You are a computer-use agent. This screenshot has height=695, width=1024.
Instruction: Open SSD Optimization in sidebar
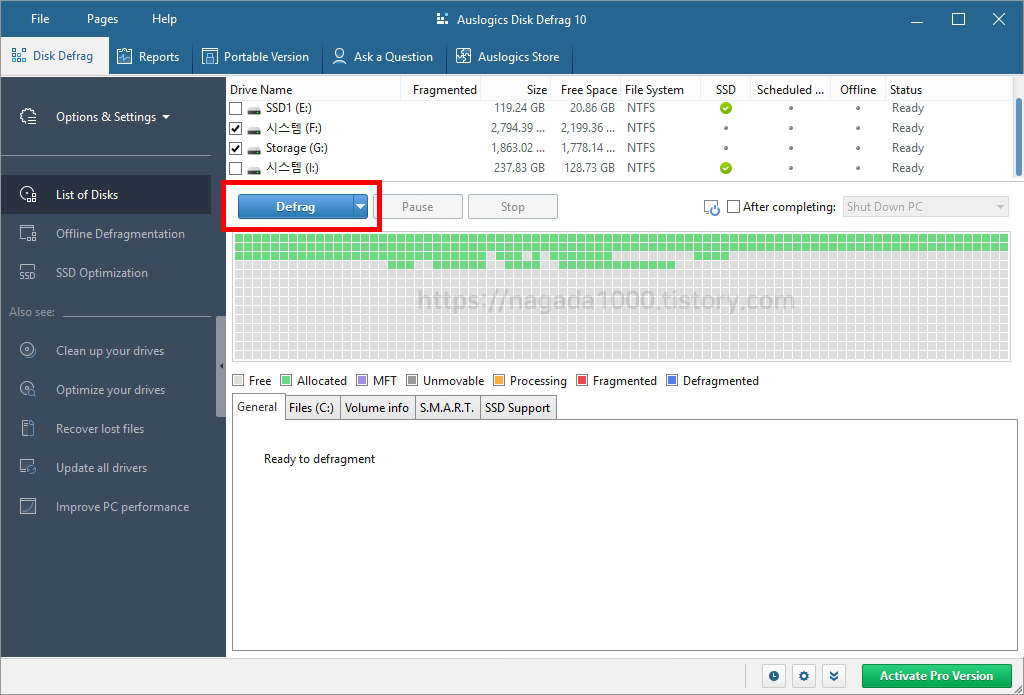point(102,273)
